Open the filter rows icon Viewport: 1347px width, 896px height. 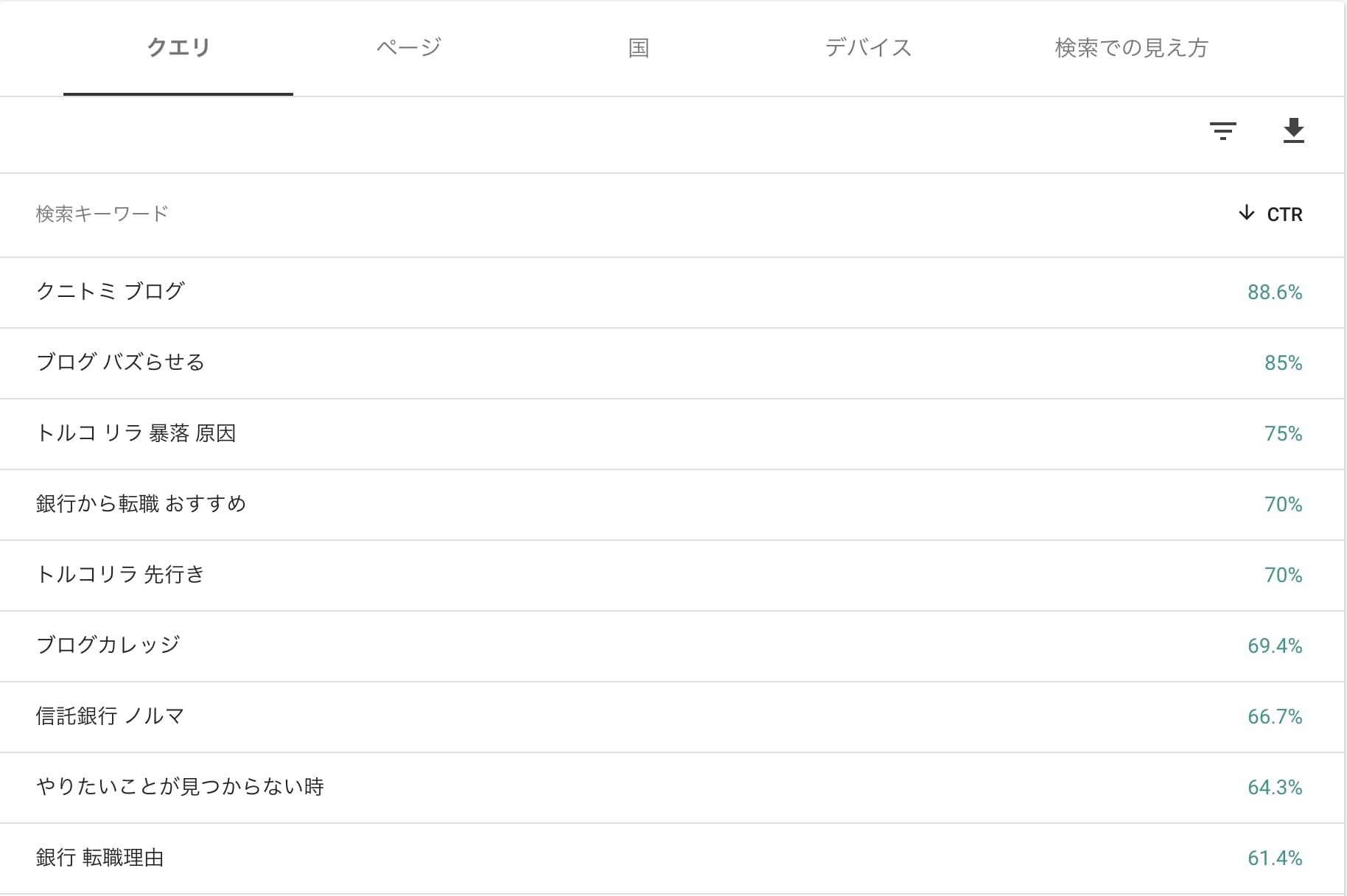[1222, 131]
